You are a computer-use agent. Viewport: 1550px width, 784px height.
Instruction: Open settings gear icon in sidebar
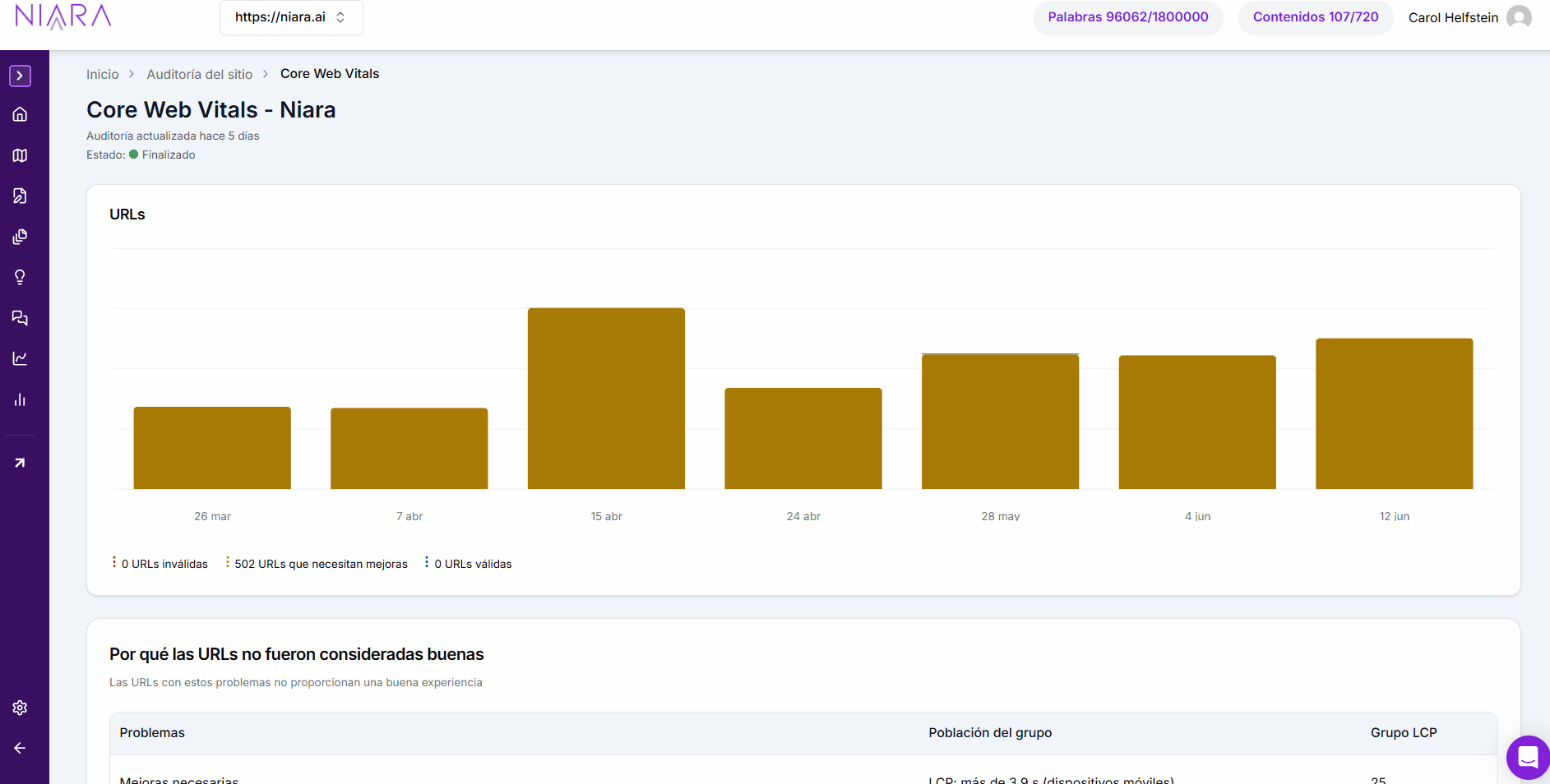pyautogui.click(x=20, y=708)
